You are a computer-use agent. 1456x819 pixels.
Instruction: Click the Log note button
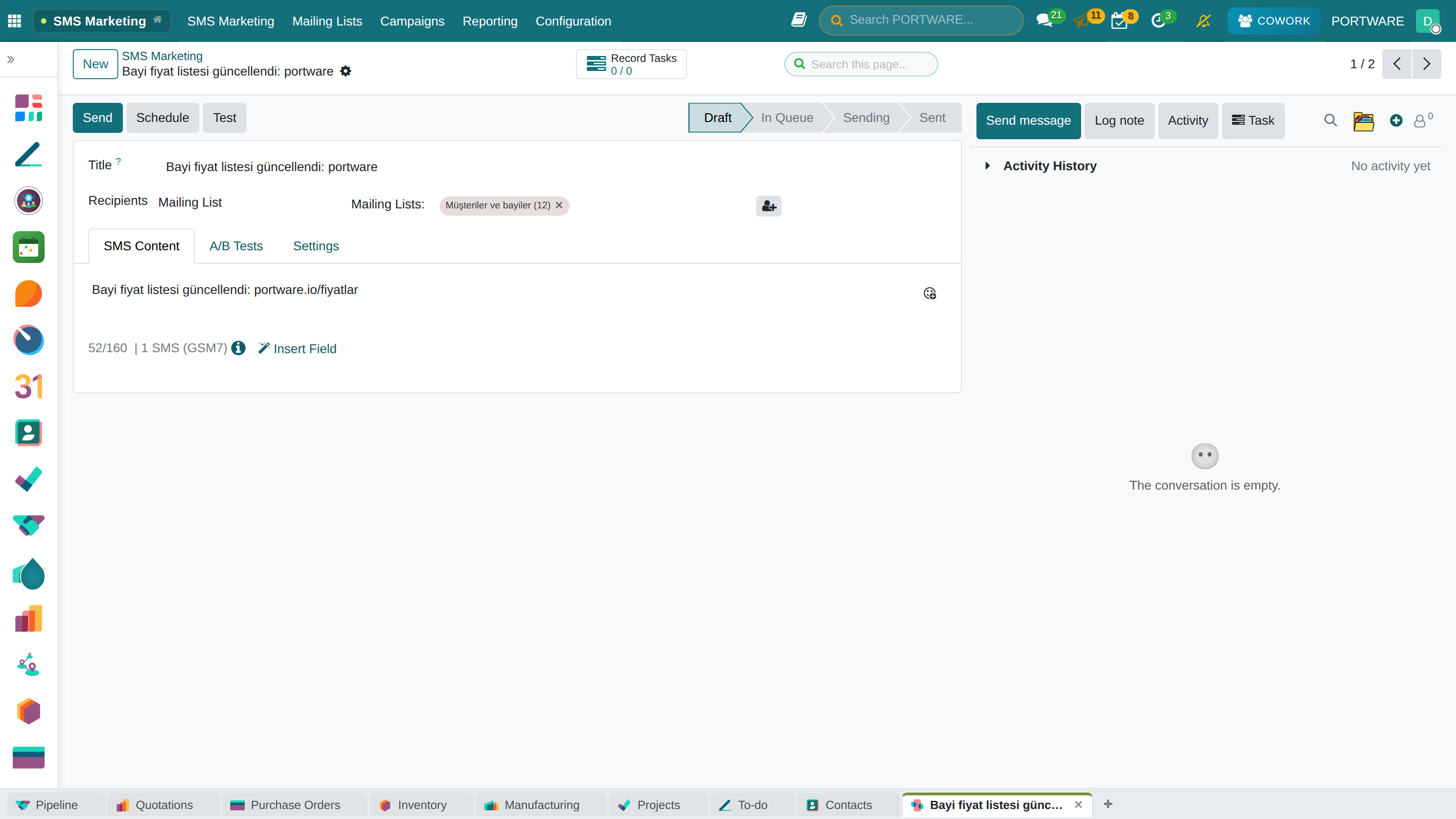[1119, 121]
